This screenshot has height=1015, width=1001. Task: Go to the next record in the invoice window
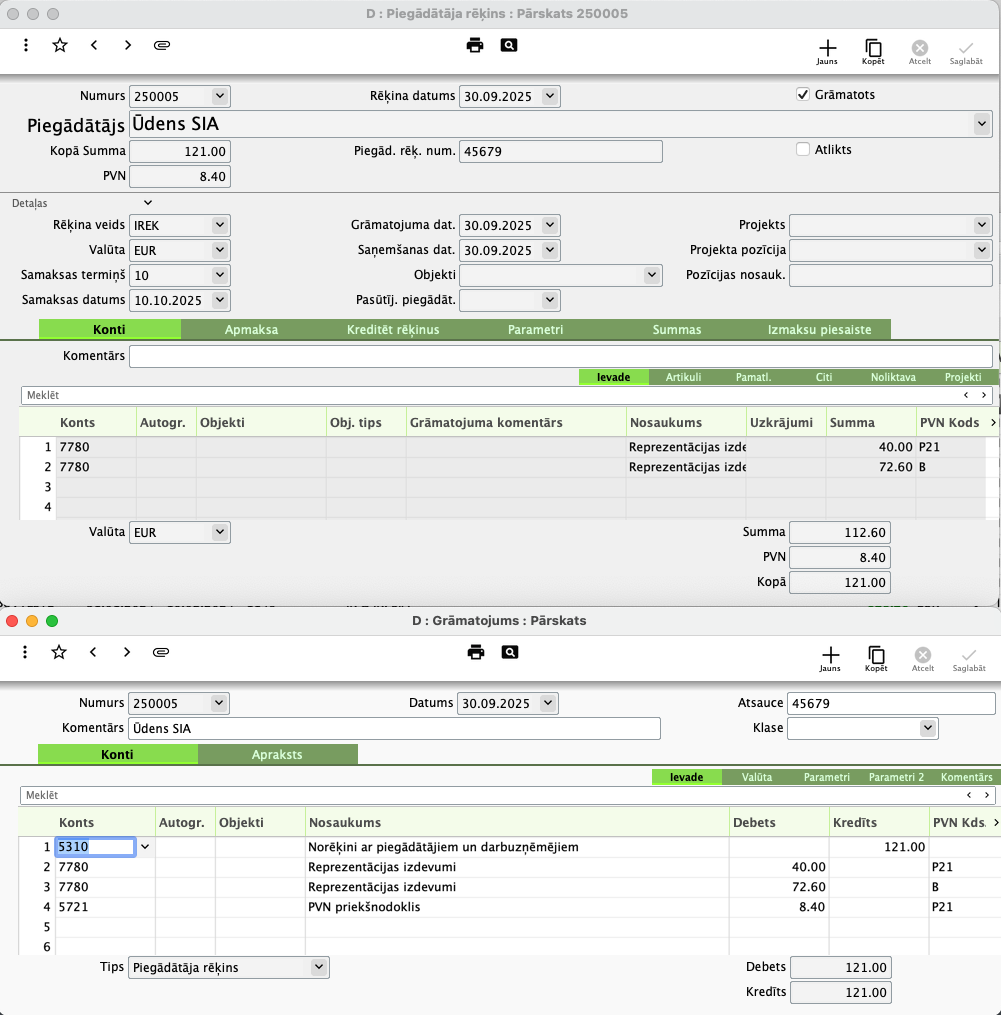coord(128,45)
